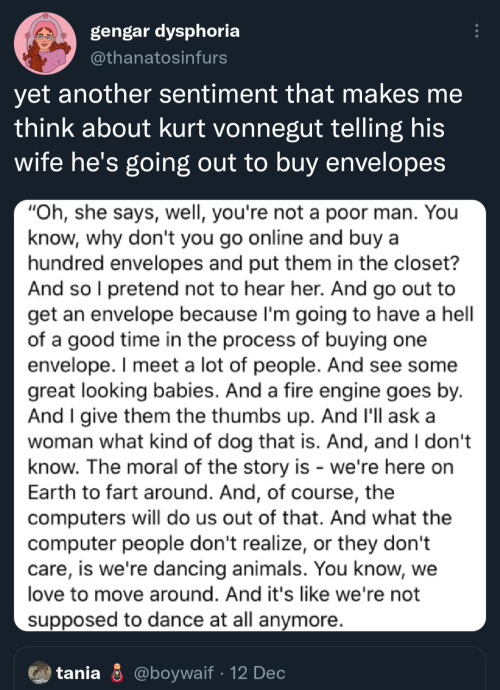Open the quoted tweet card from tania

[250, 669]
